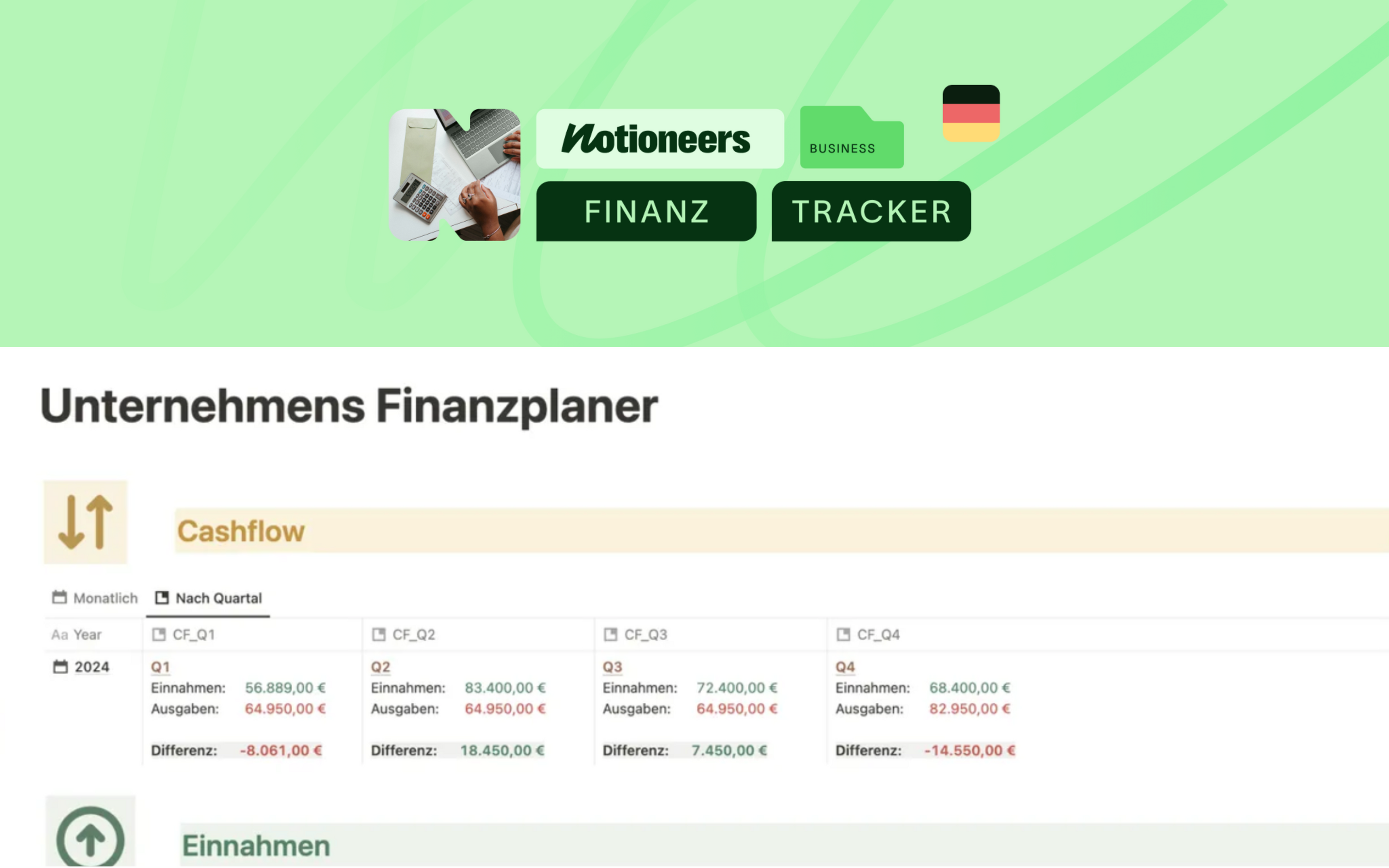Open the Q4 page link
This screenshot has width=1389, height=868.
[x=845, y=667]
